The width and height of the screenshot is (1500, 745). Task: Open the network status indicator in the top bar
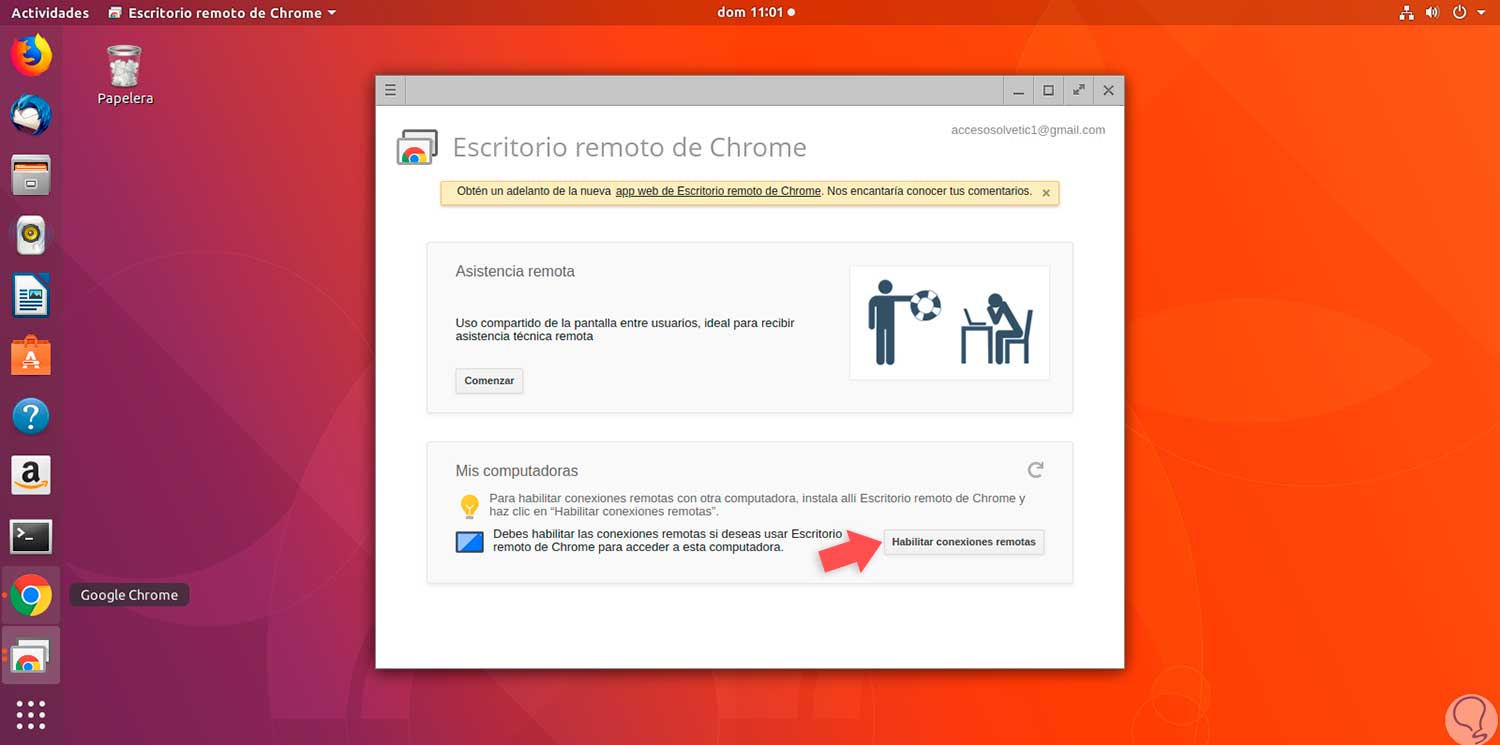click(x=1407, y=13)
